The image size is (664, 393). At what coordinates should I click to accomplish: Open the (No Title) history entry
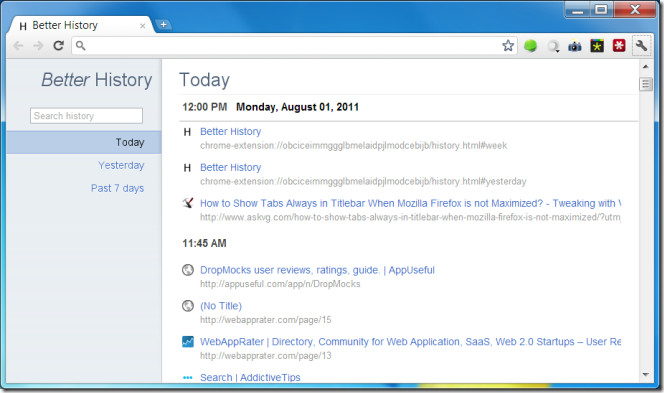[221, 306]
